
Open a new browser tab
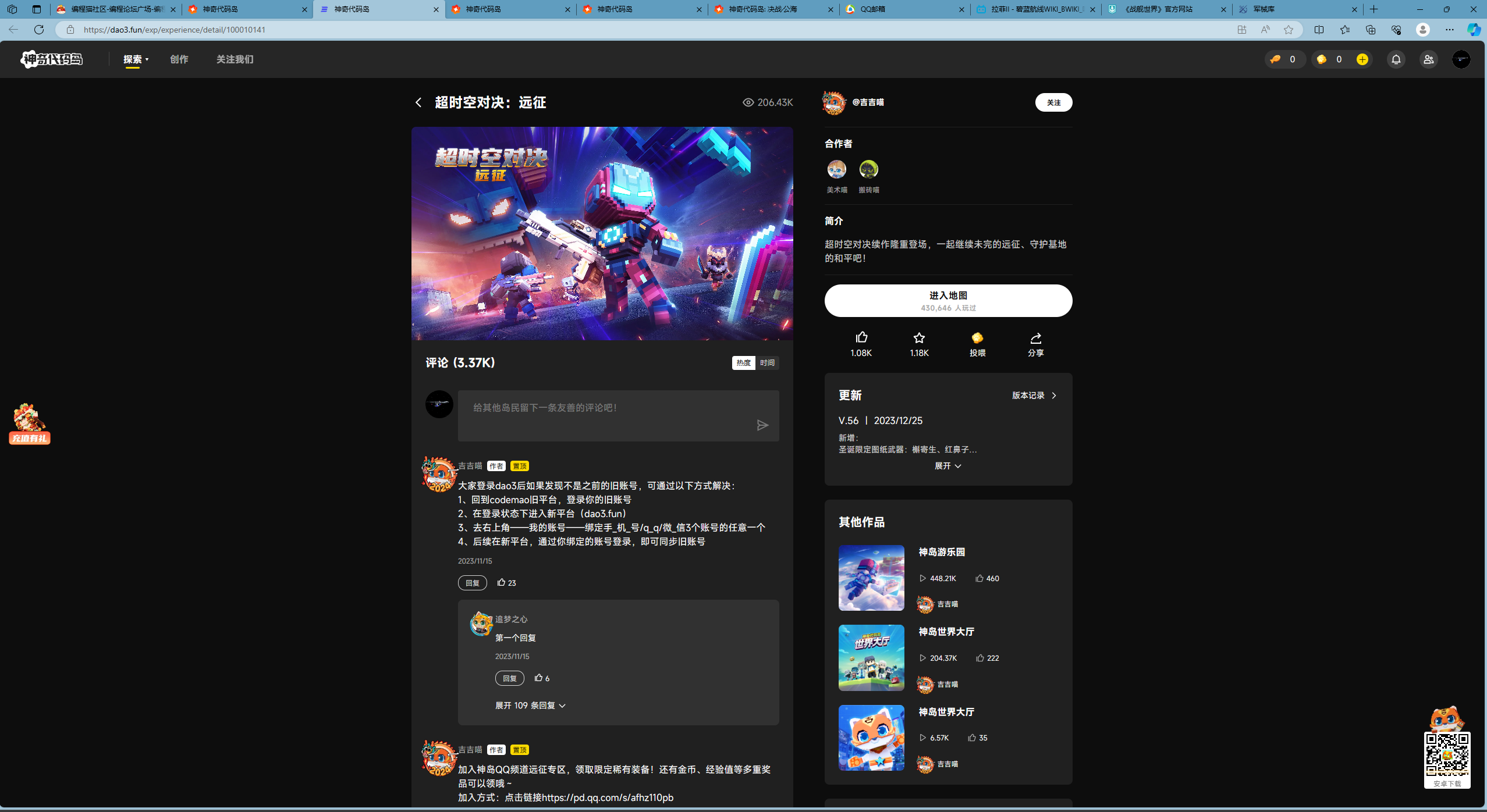[1374, 9]
